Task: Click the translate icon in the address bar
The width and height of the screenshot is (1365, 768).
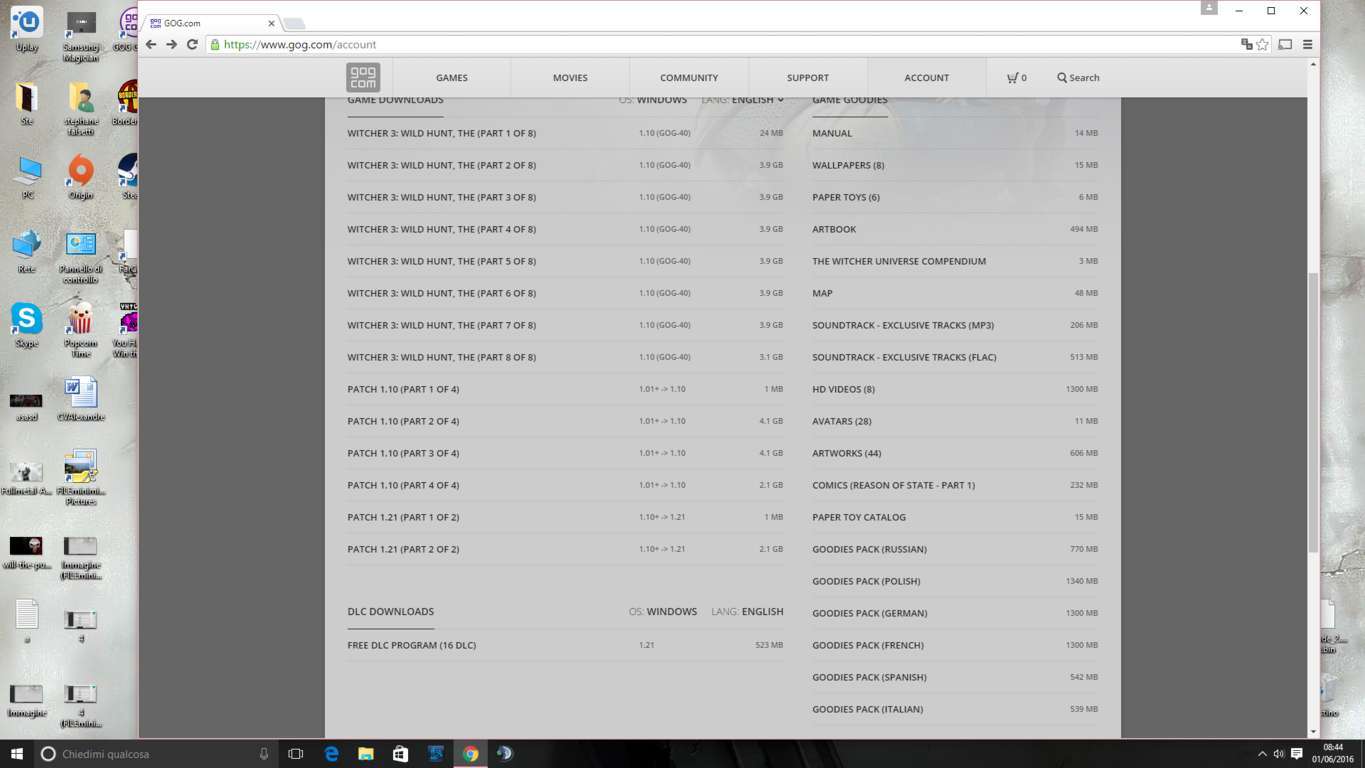Action: click(1247, 44)
